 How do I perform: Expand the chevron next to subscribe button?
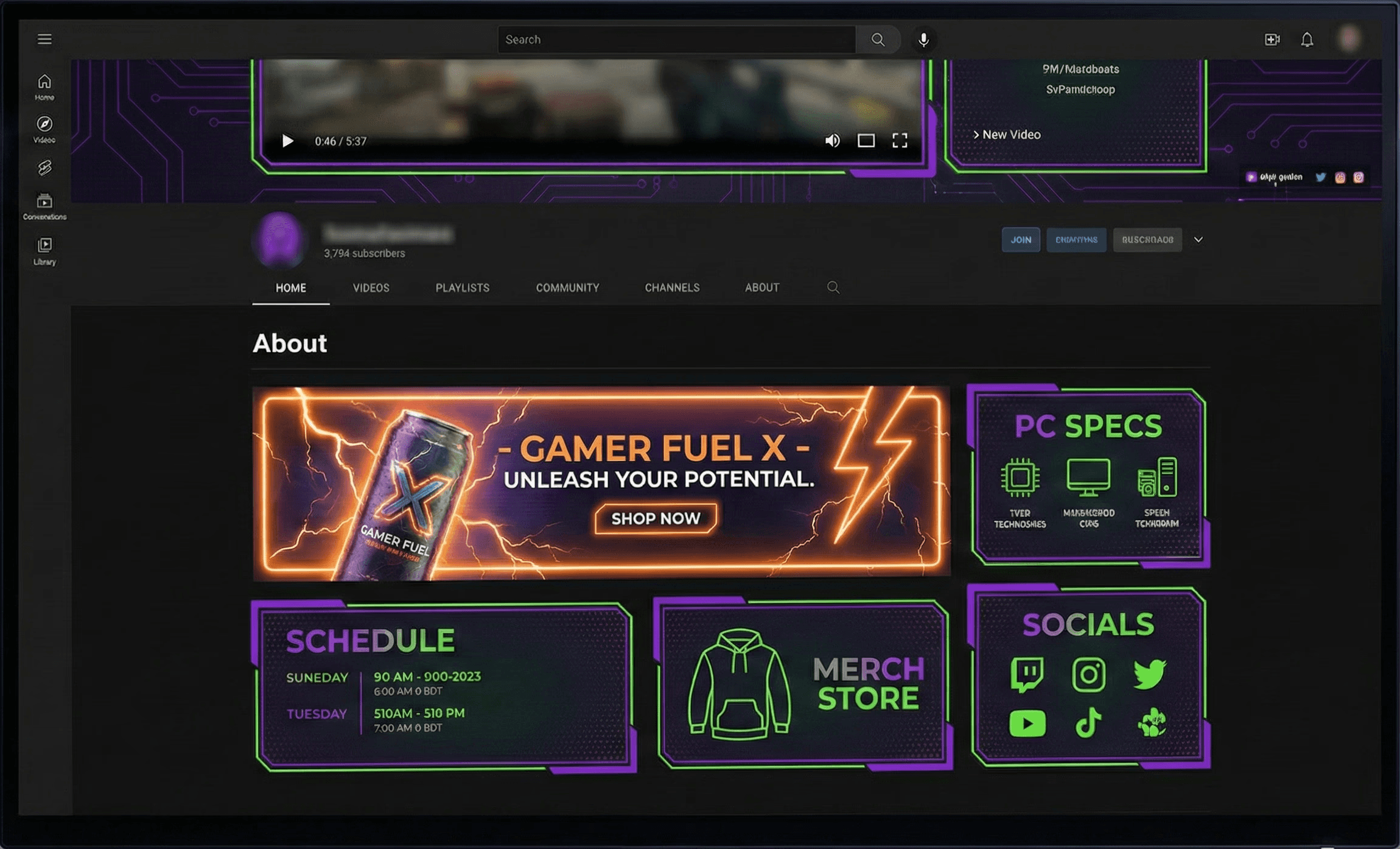point(1198,239)
